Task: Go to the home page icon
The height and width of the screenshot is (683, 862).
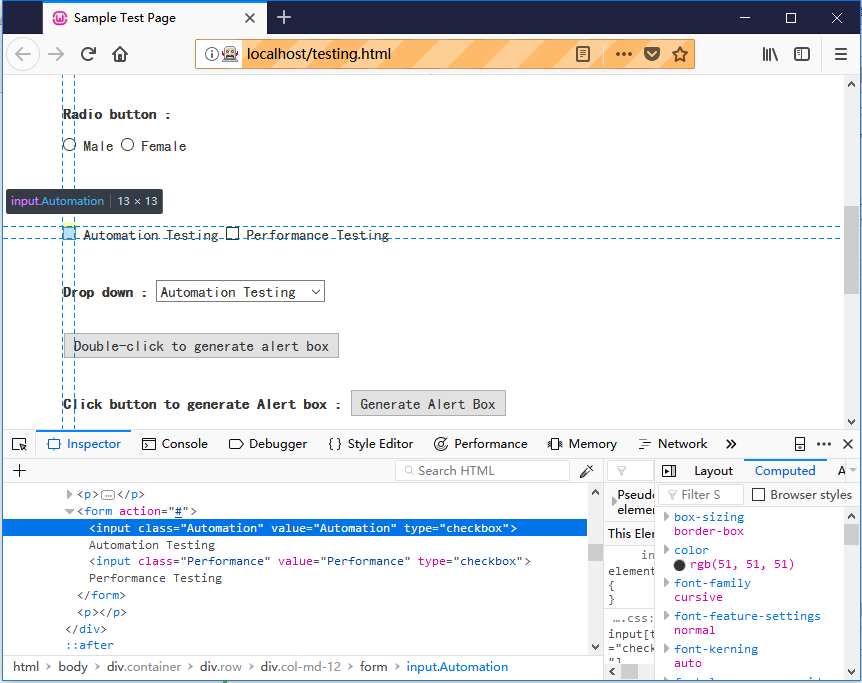Action: 120,54
